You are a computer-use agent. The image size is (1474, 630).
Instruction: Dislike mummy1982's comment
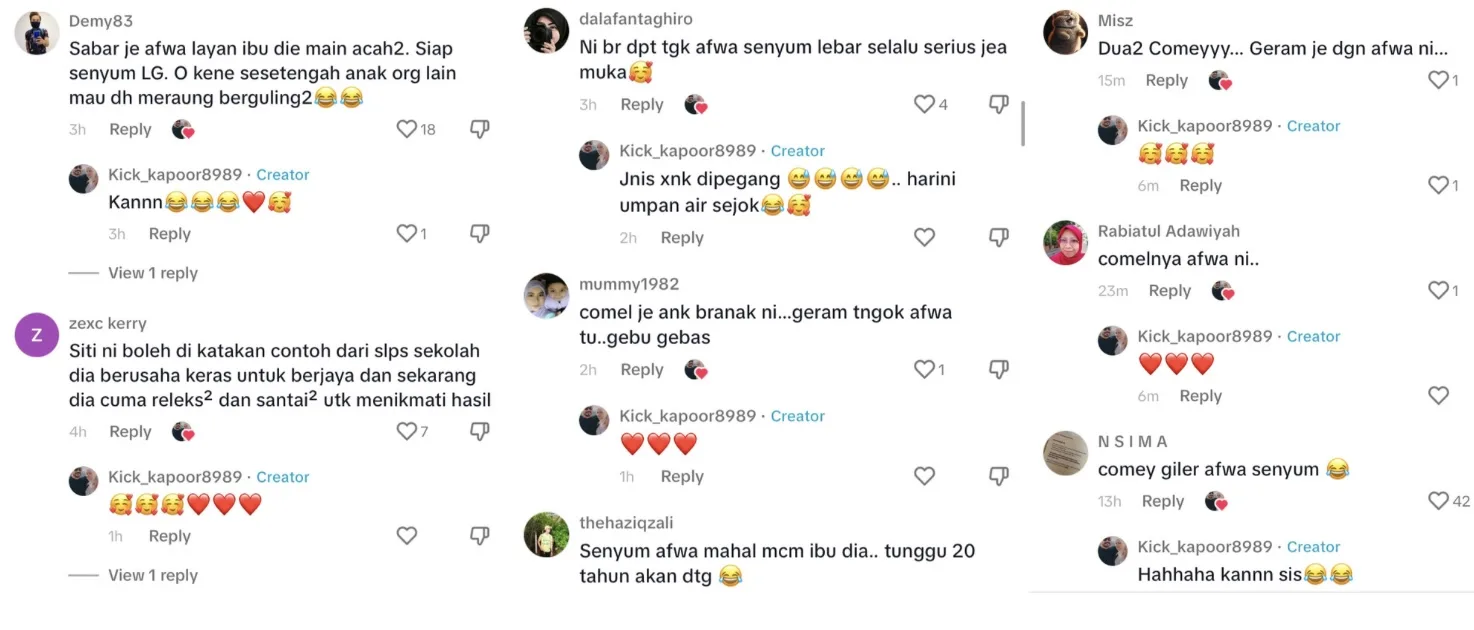click(998, 369)
